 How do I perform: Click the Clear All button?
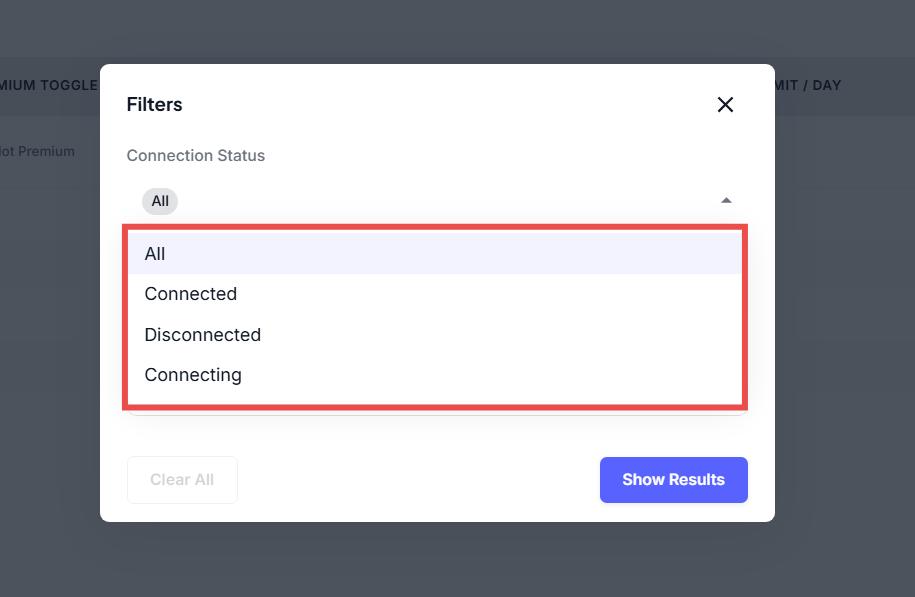pyautogui.click(x=182, y=480)
